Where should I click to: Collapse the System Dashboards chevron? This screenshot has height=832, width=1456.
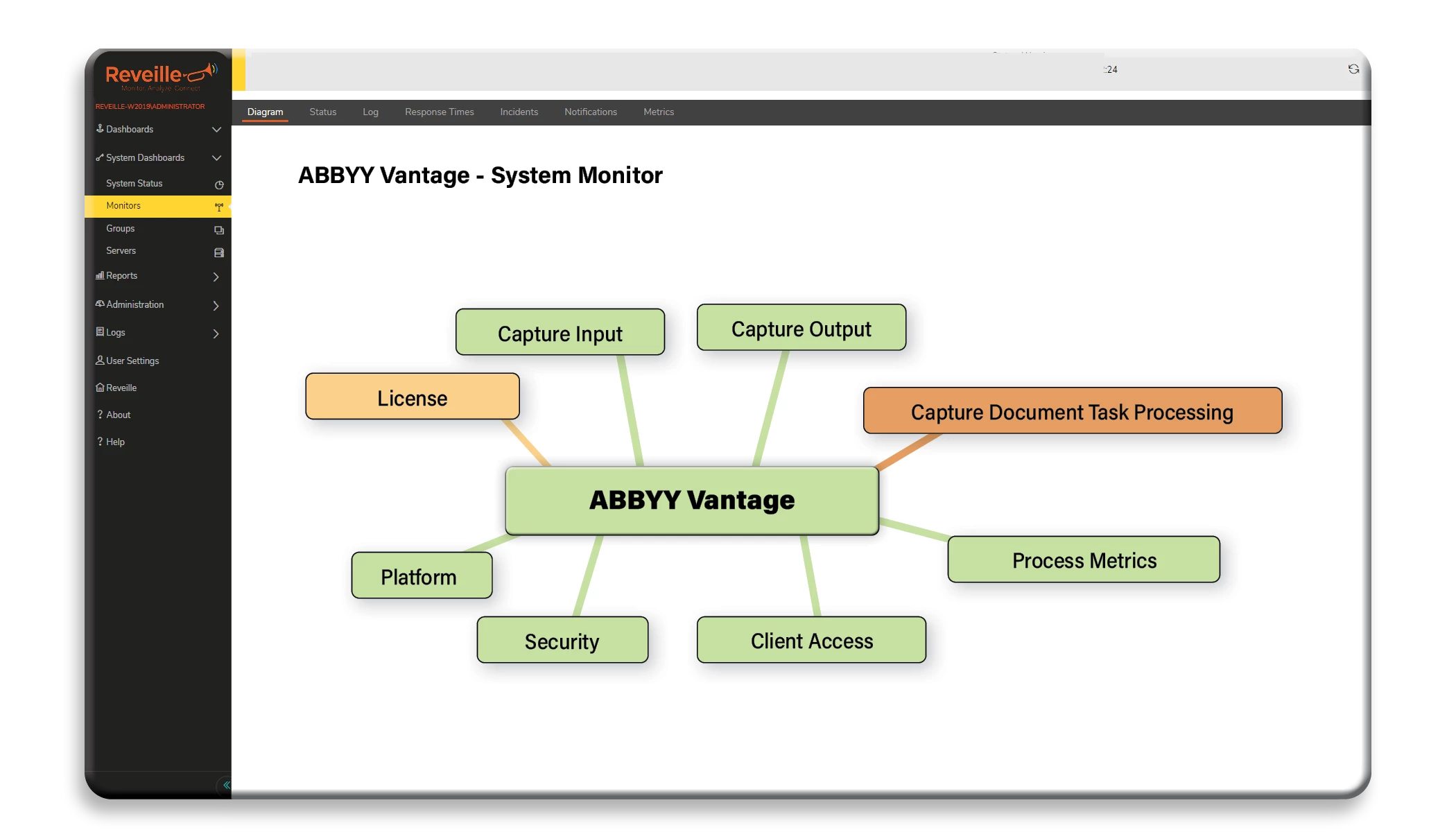coord(216,158)
